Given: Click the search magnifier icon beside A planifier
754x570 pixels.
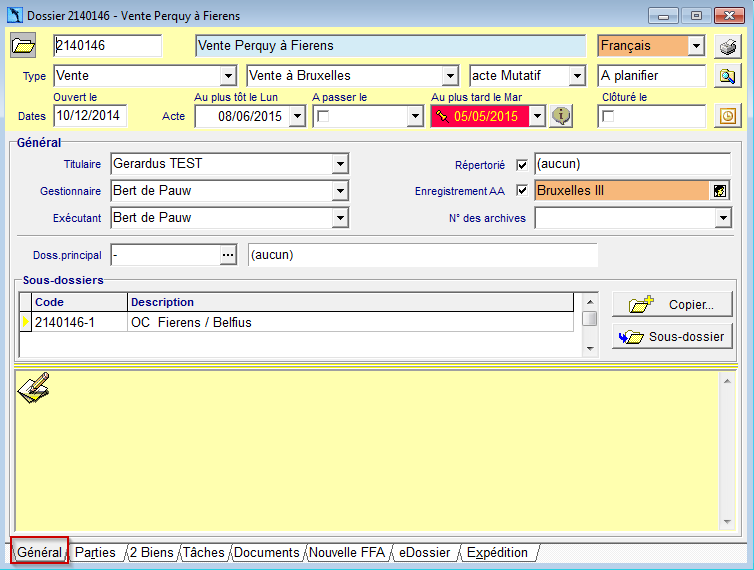Looking at the screenshot, I should point(728,76).
